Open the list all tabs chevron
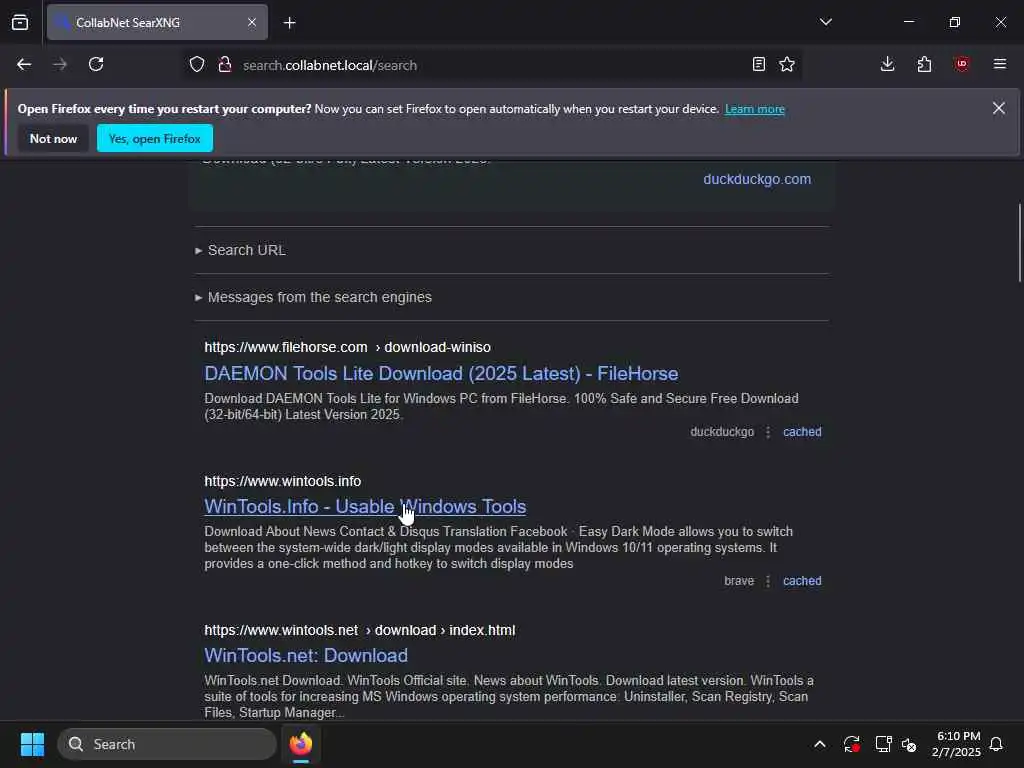Screen dimensions: 1024x768 coord(825,22)
